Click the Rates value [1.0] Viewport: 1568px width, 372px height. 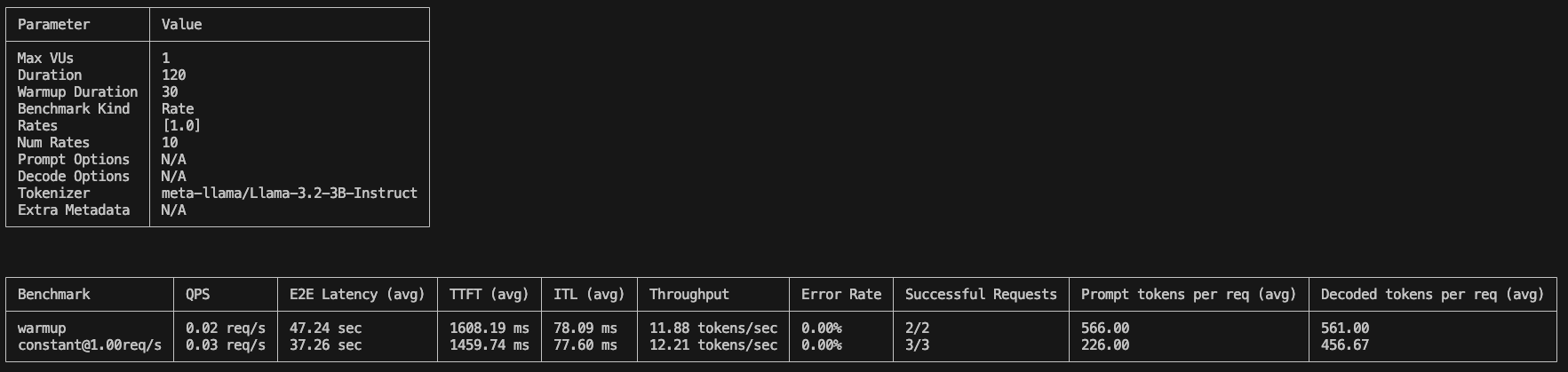(181, 126)
